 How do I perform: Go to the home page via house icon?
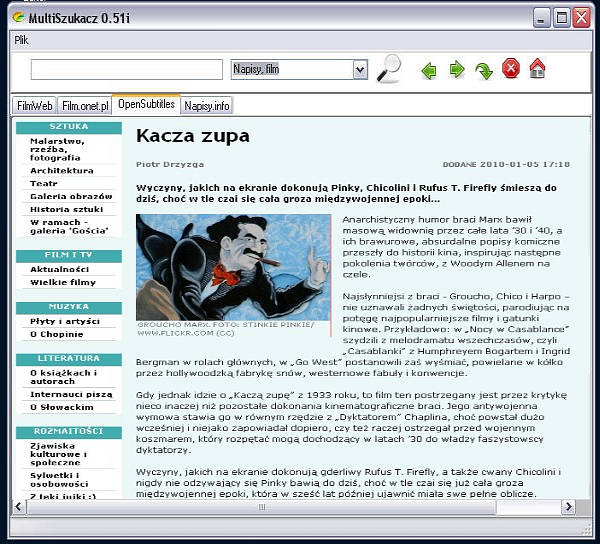click(x=537, y=68)
